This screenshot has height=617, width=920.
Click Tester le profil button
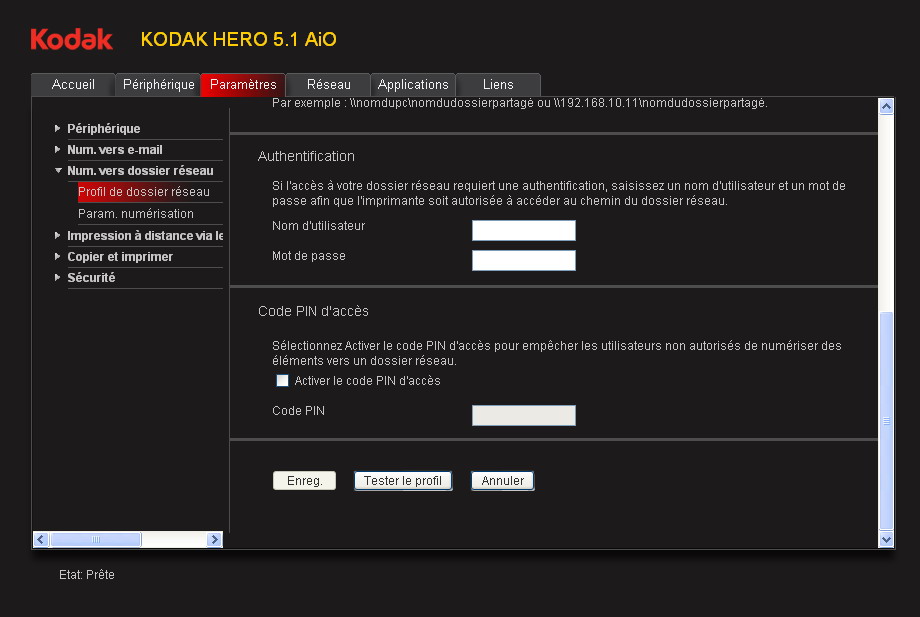[402, 481]
